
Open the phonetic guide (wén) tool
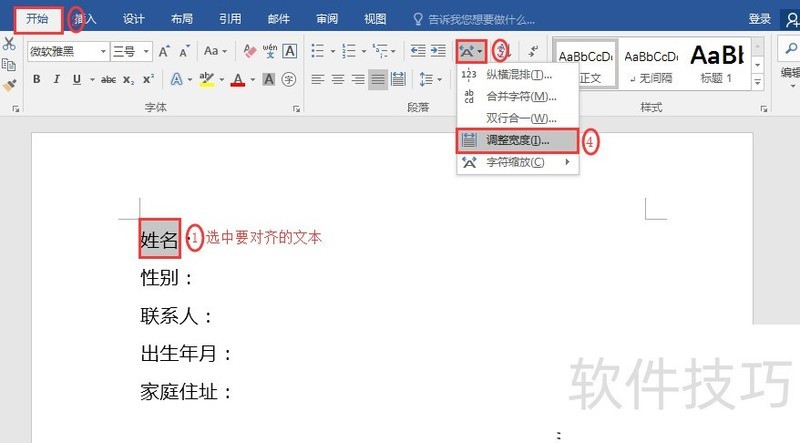click(x=270, y=51)
